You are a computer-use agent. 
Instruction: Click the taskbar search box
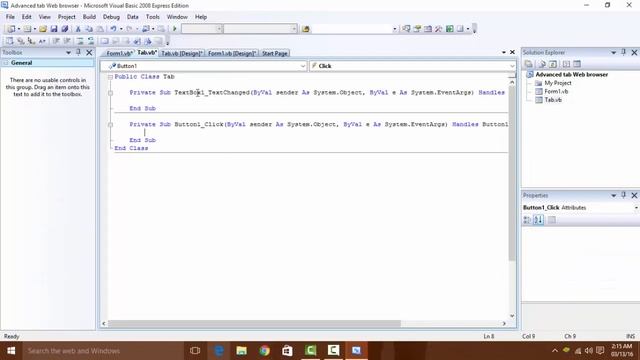click(102, 351)
